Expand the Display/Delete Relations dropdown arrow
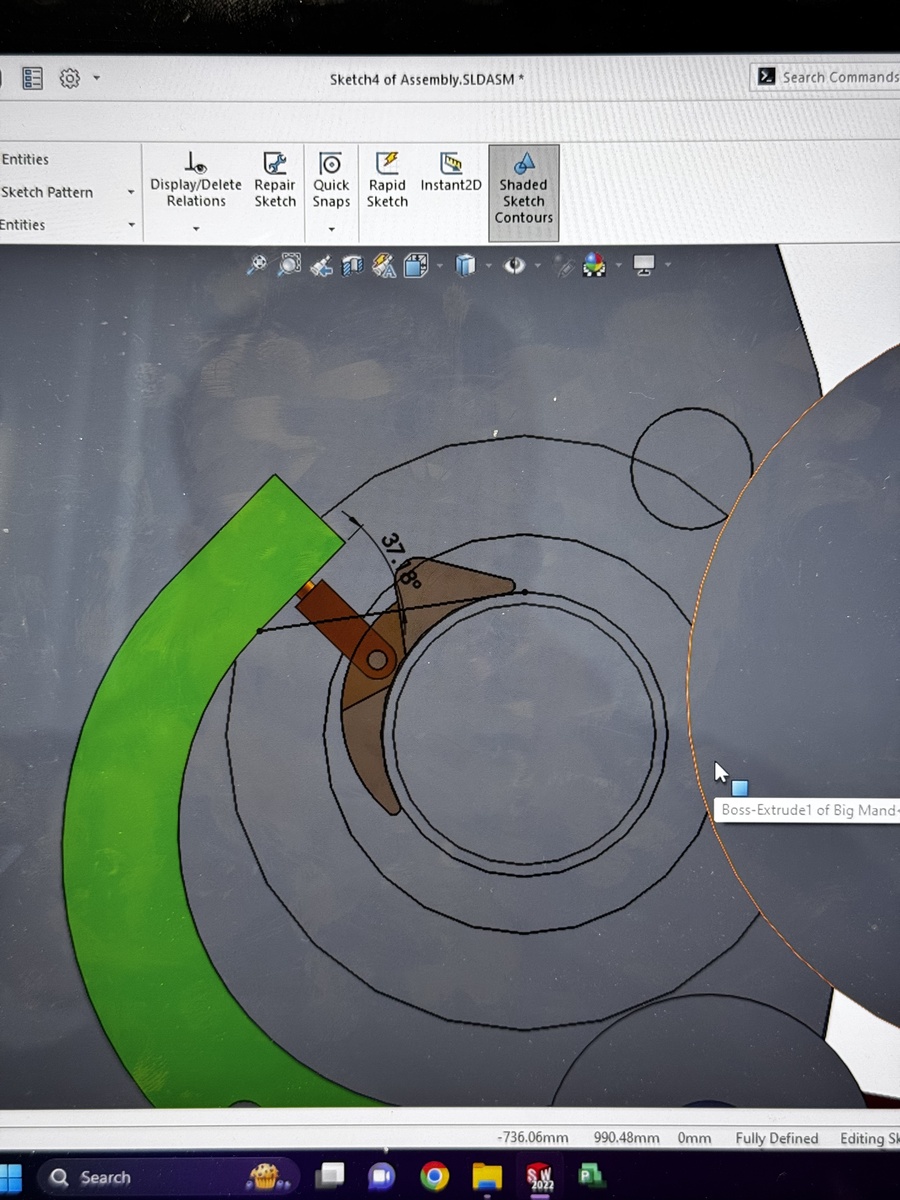 196,229
